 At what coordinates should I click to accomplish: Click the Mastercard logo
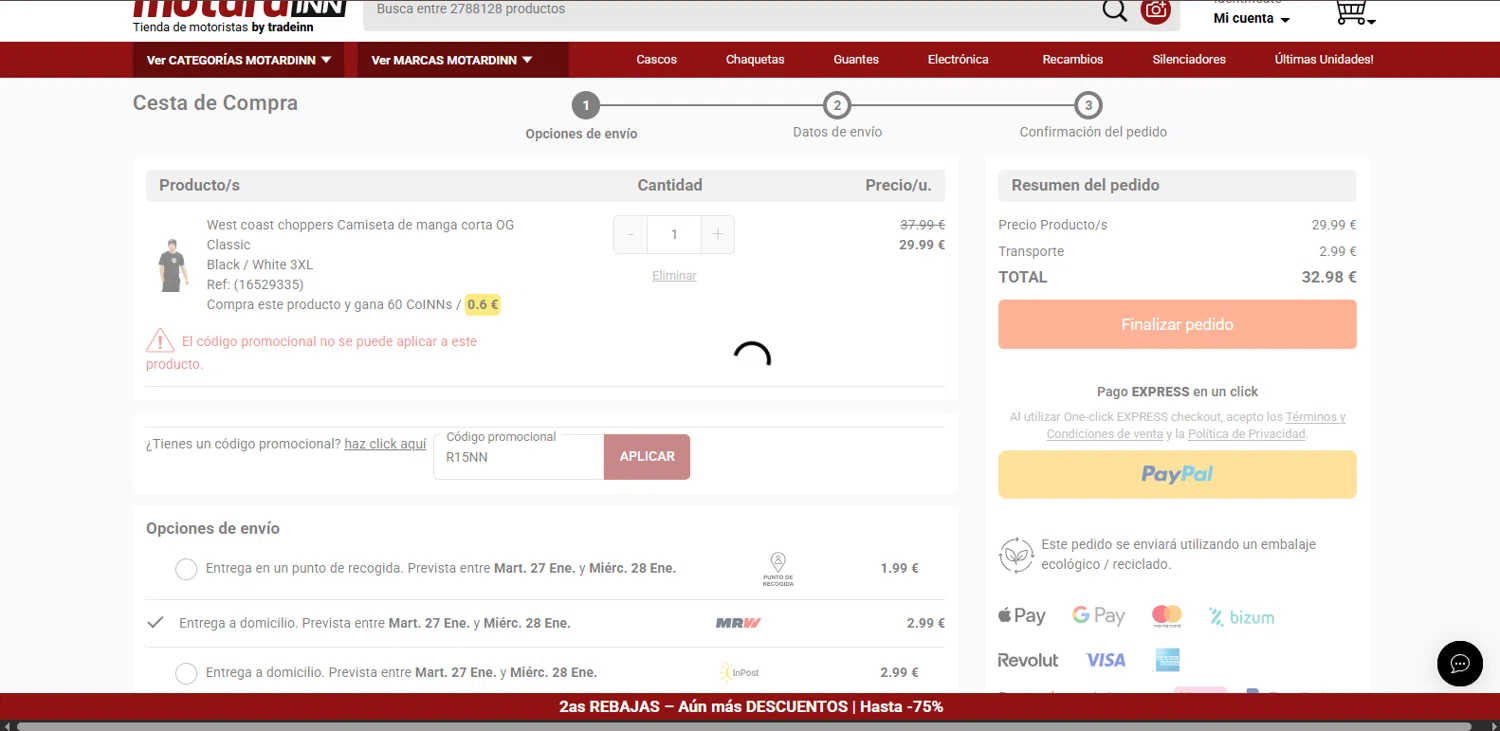1167,616
